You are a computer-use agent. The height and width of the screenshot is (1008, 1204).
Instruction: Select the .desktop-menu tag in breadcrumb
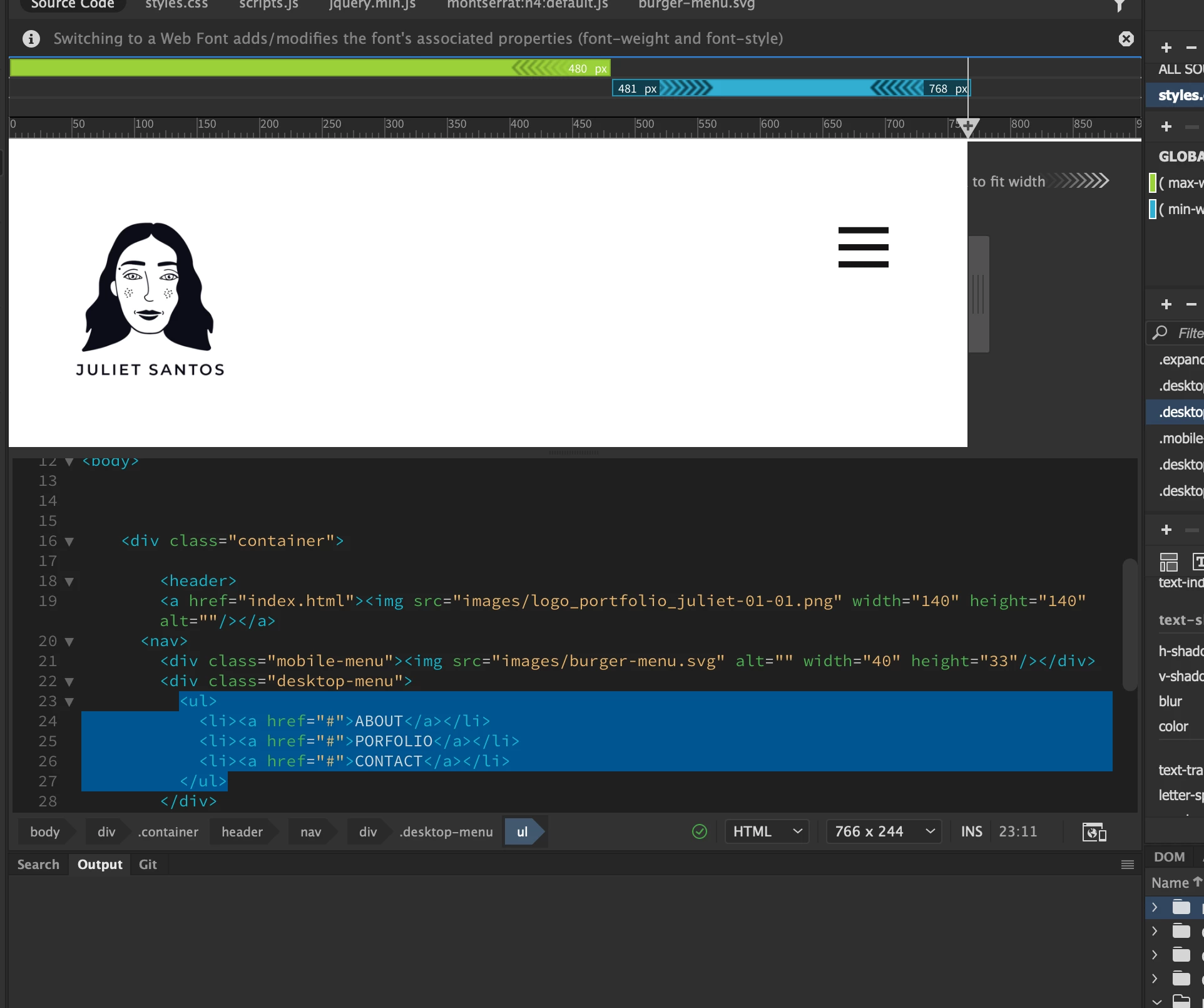click(x=446, y=832)
